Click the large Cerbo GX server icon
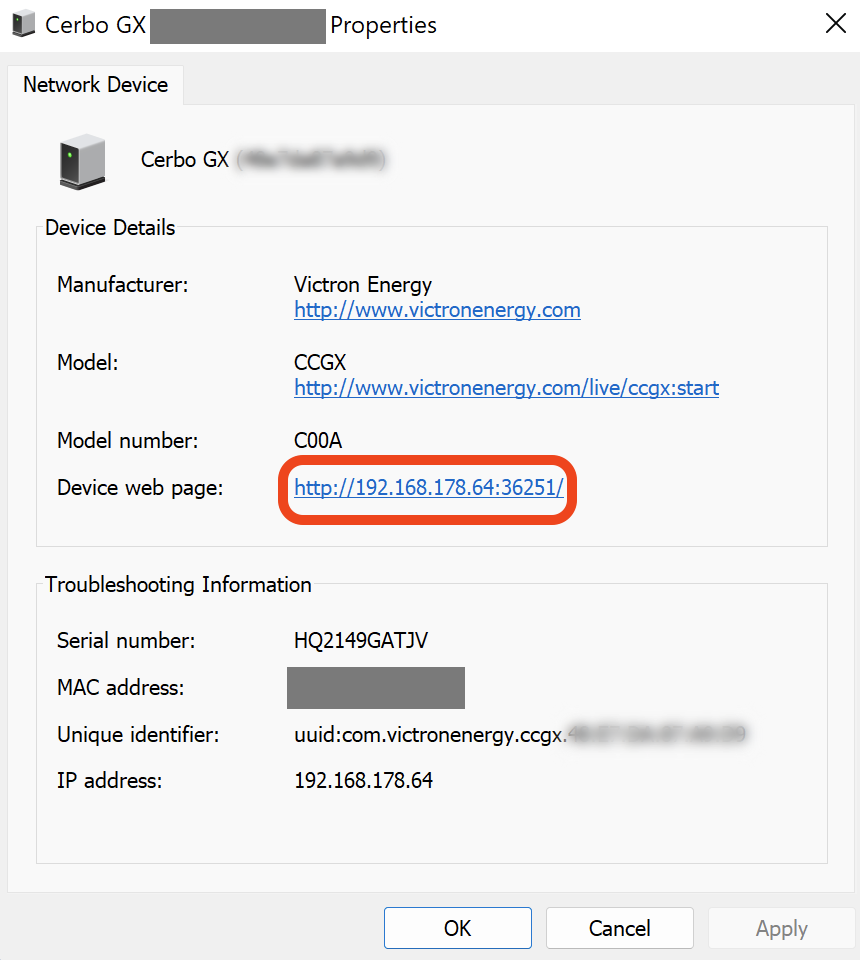 pyautogui.click(x=81, y=161)
